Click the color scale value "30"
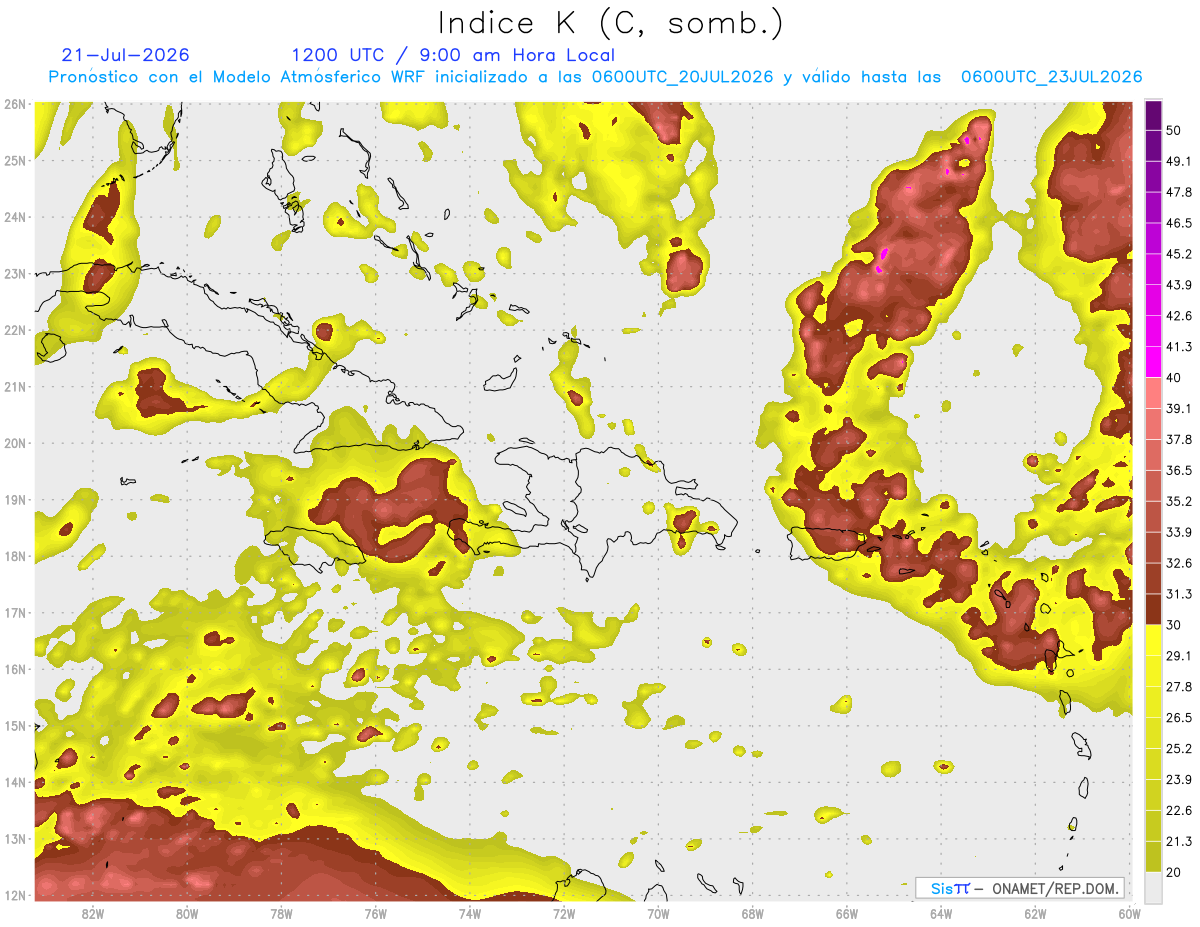Screen dimensions: 1200x927 pyautogui.click(x=1175, y=625)
